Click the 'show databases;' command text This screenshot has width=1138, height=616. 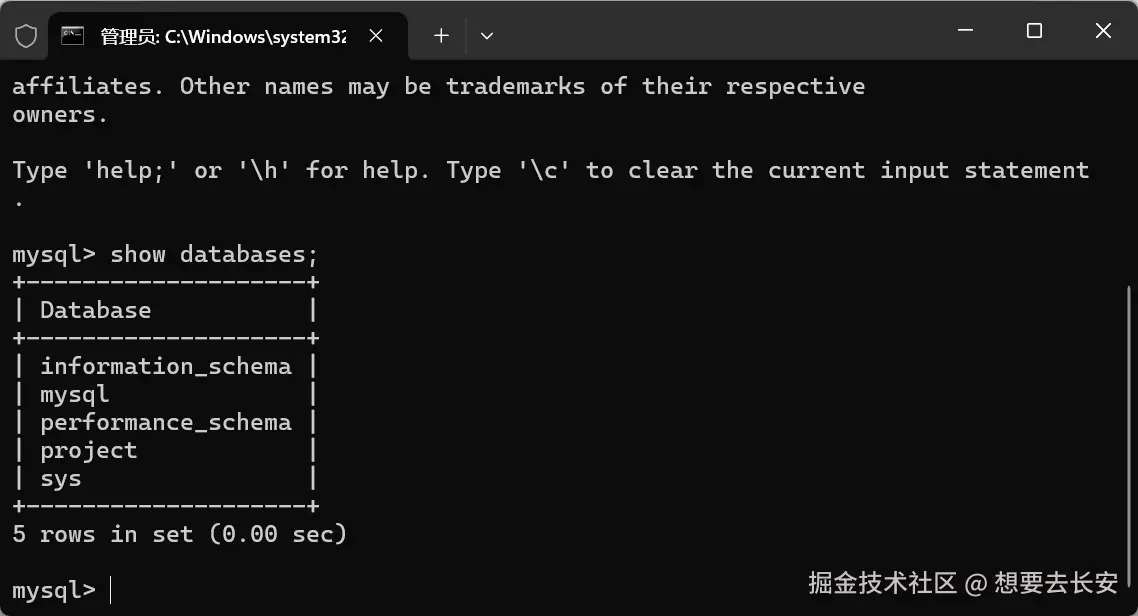[213, 255]
